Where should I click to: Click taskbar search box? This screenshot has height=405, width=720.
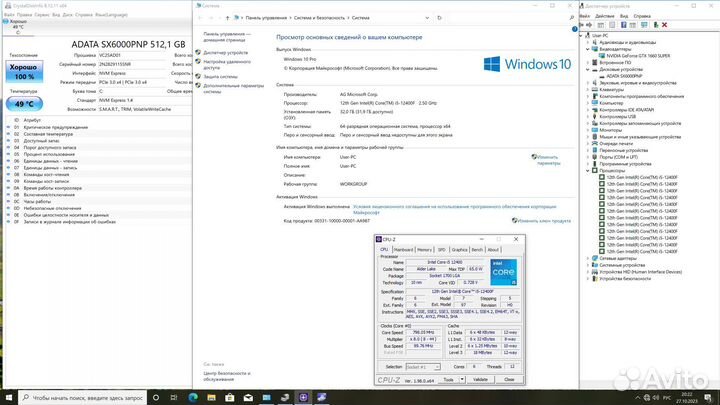(83, 398)
